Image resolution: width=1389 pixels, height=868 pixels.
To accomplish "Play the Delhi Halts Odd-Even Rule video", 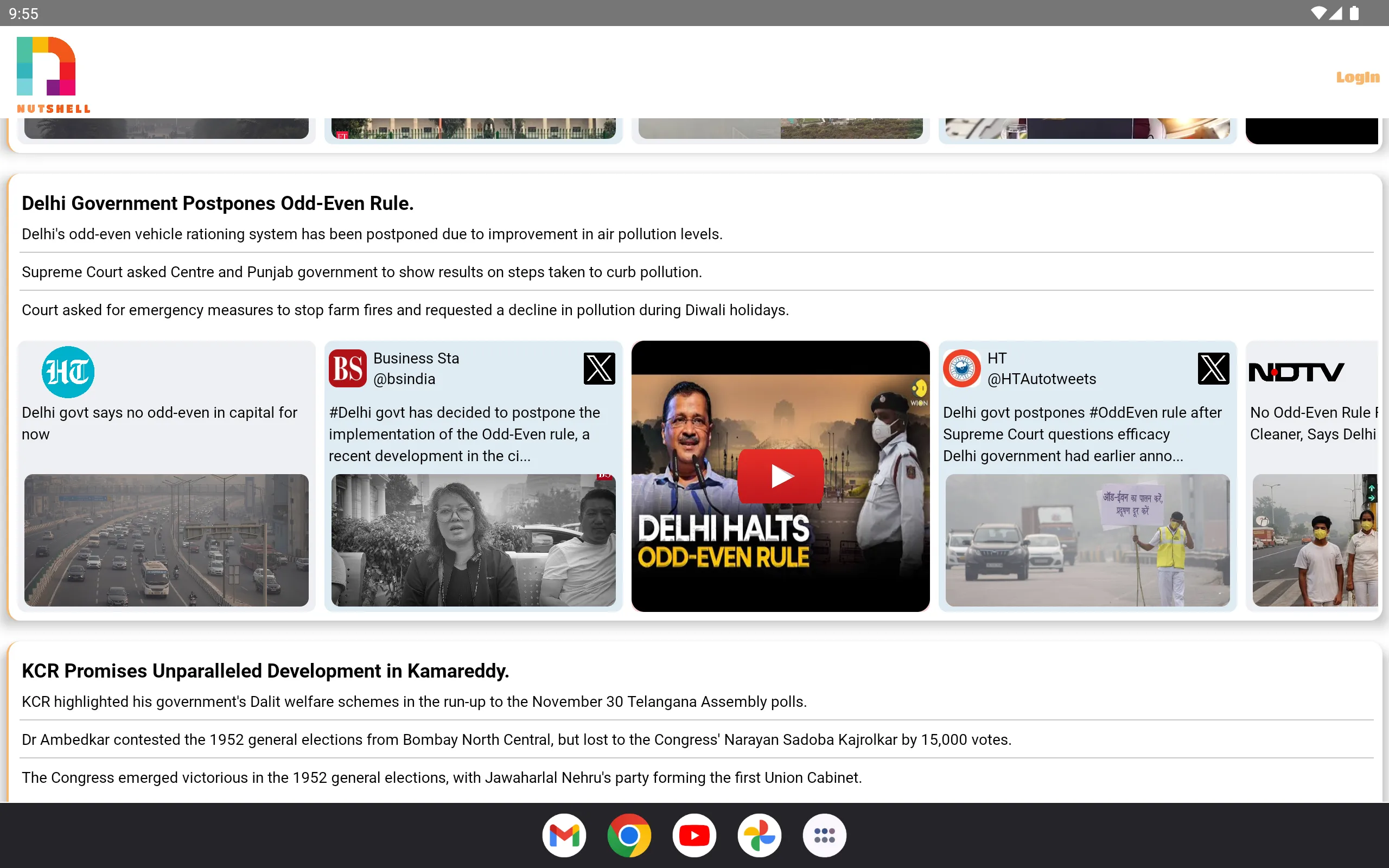I will 780,475.
